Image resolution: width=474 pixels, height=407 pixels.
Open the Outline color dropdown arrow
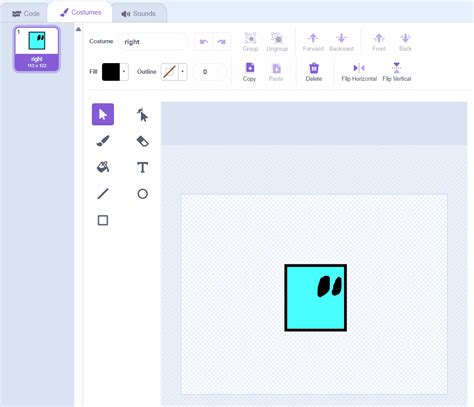click(x=183, y=72)
